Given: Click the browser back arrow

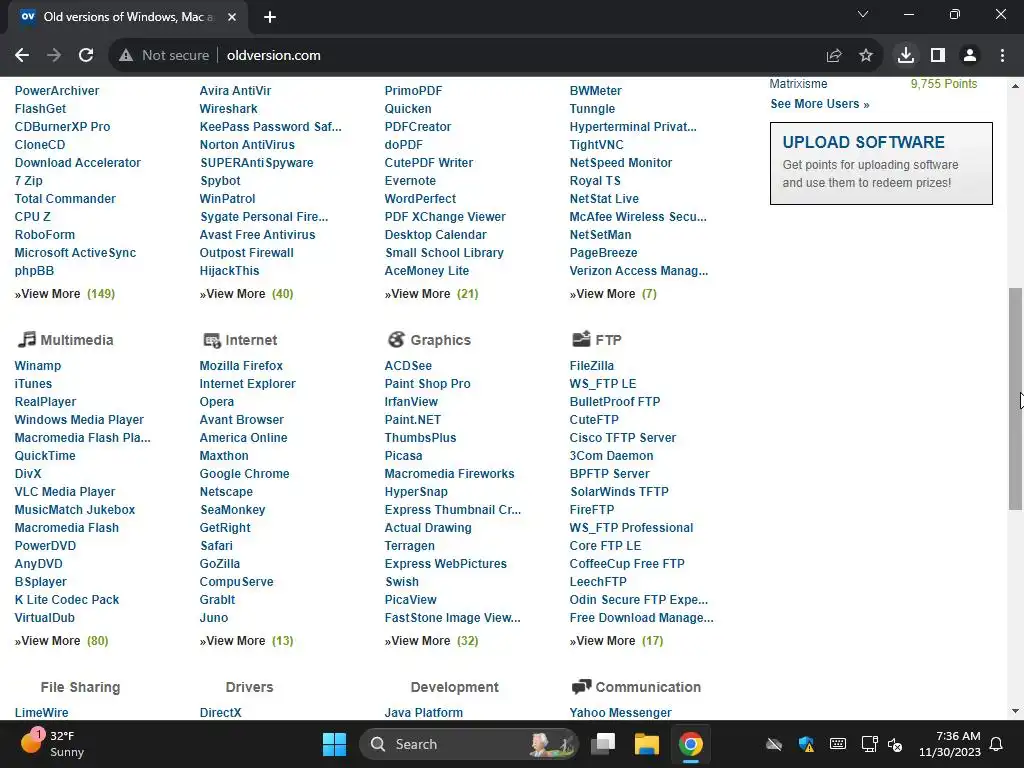Looking at the screenshot, I should point(22,56).
